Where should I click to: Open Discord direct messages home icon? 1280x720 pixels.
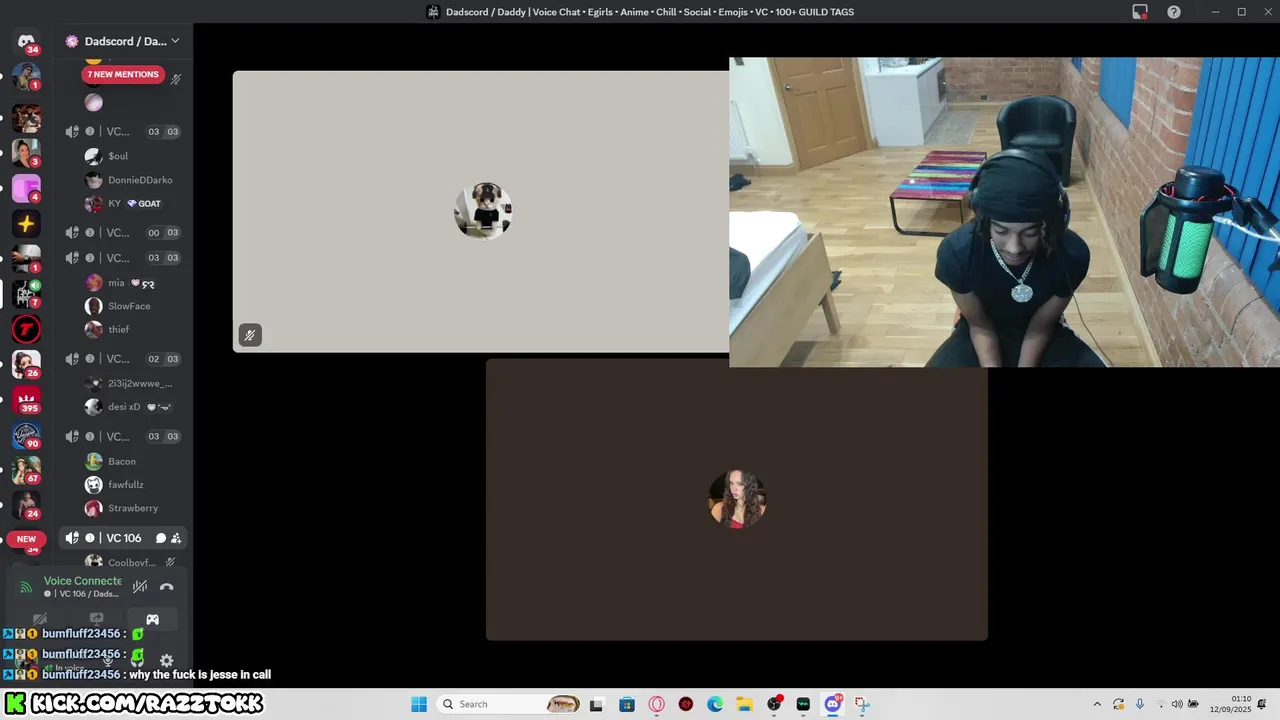[26, 41]
